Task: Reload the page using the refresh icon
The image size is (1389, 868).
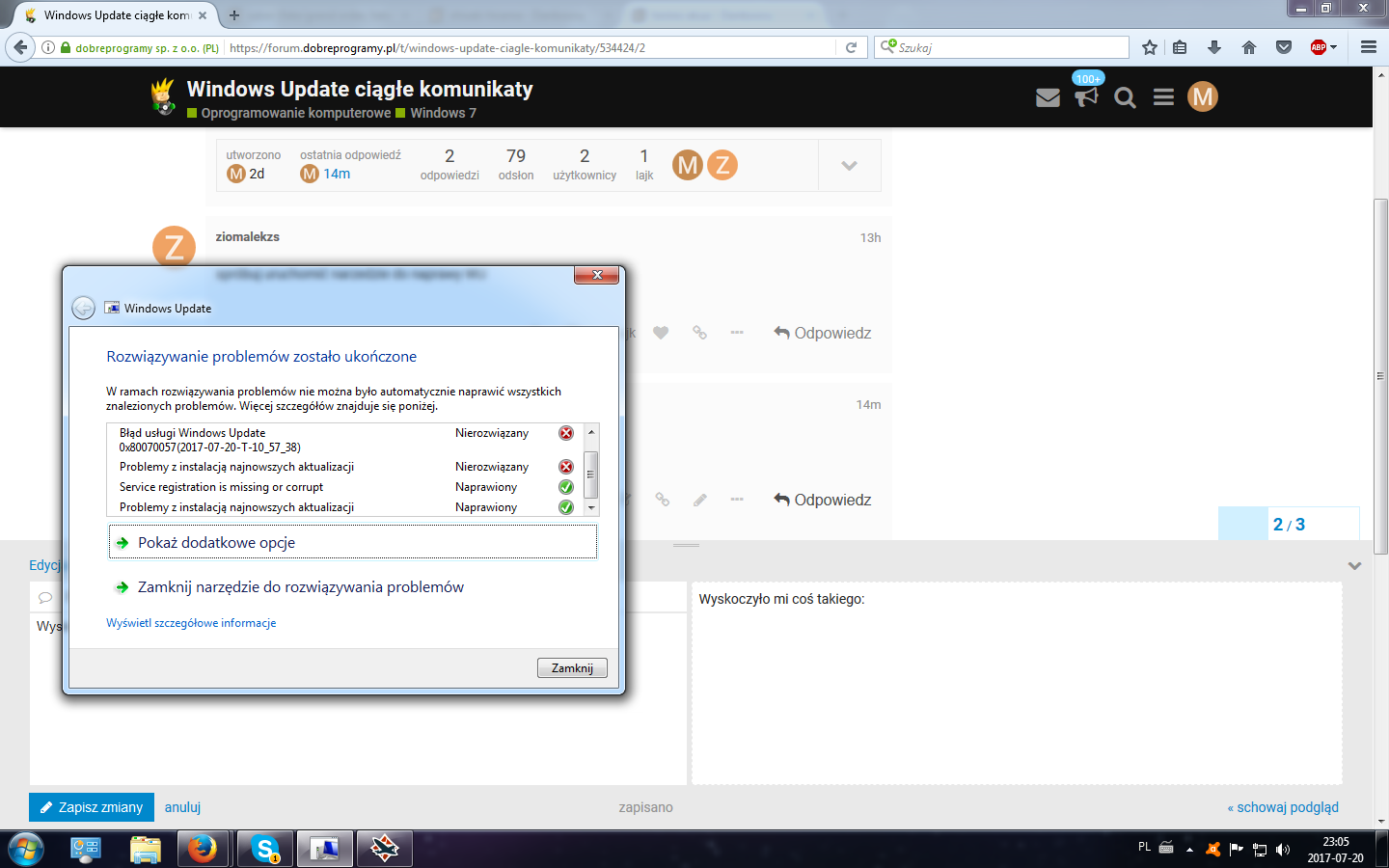Action: [851, 47]
